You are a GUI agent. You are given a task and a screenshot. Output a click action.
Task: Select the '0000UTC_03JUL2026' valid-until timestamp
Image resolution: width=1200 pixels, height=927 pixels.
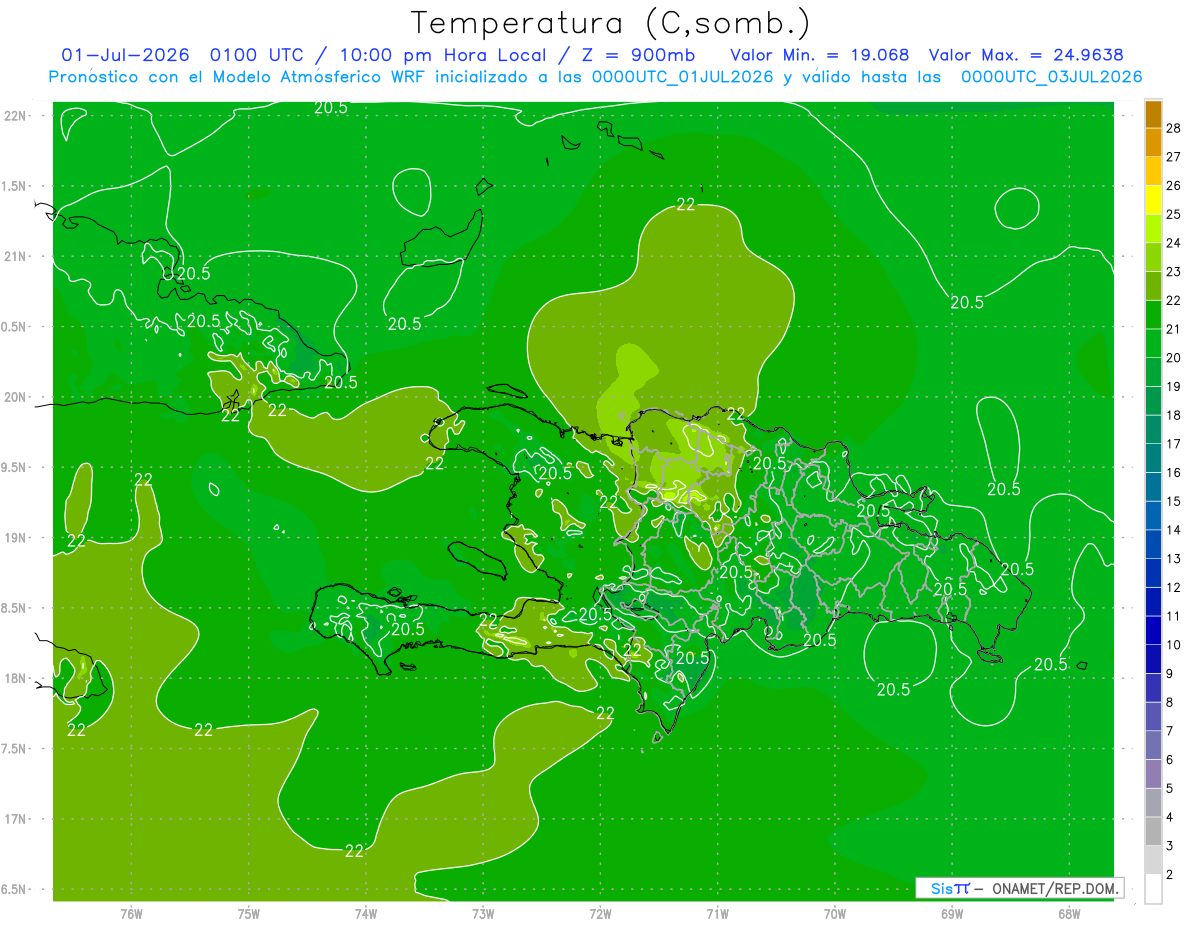click(1051, 77)
